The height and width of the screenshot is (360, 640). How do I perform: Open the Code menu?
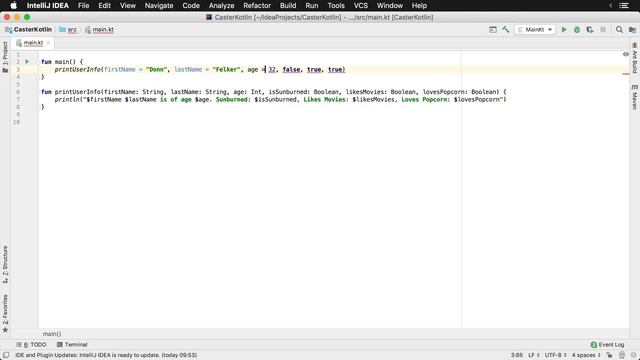[x=191, y=6]
